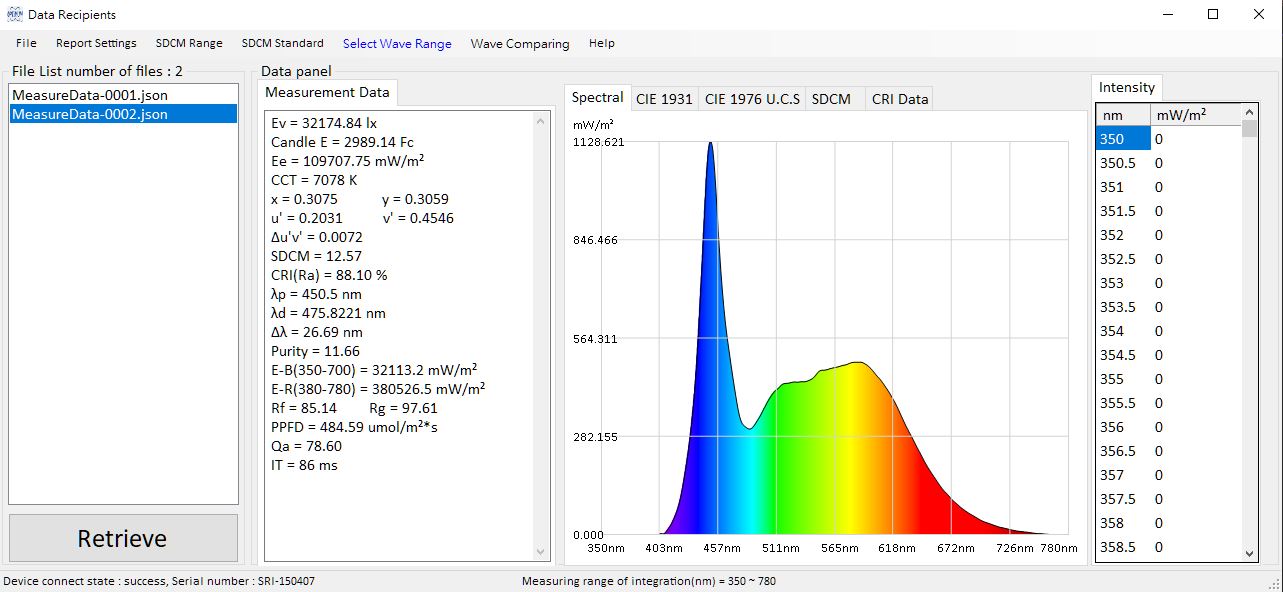Open the SDCM tab
This screenshot has height=592, width=1283.
831,99
